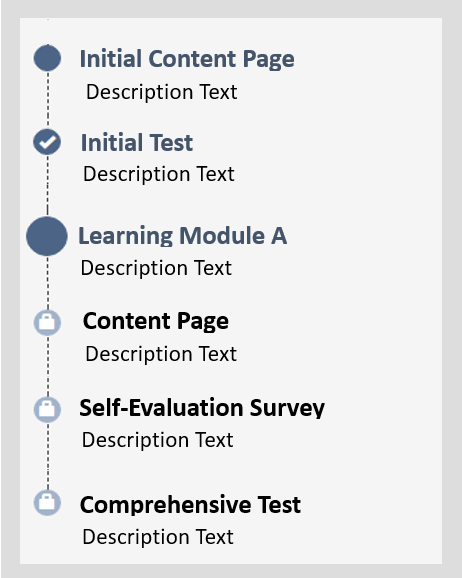
Task: Select the large Learning Module A circle
Action: 47,236
